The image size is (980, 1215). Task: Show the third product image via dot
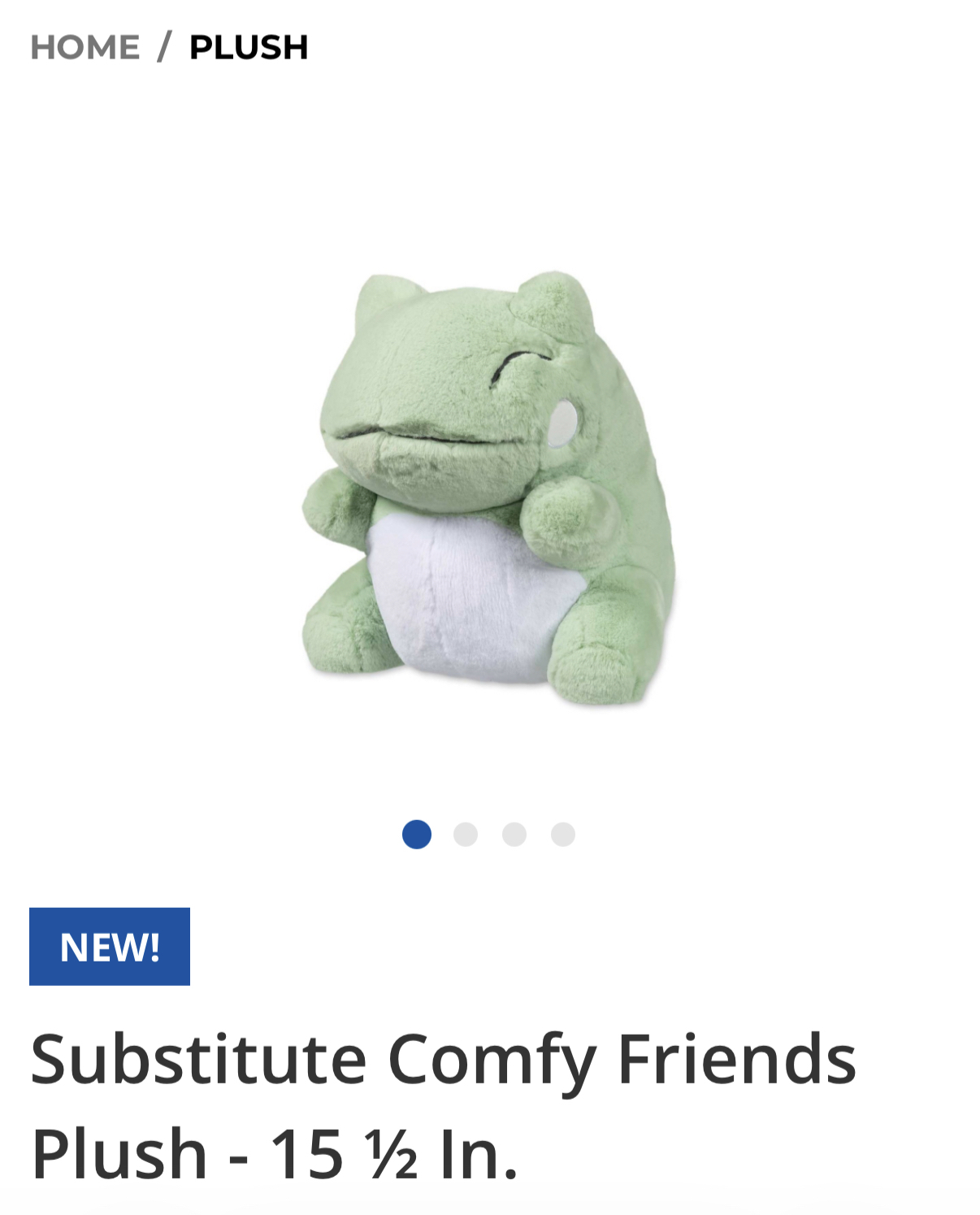tap(514, 835)
